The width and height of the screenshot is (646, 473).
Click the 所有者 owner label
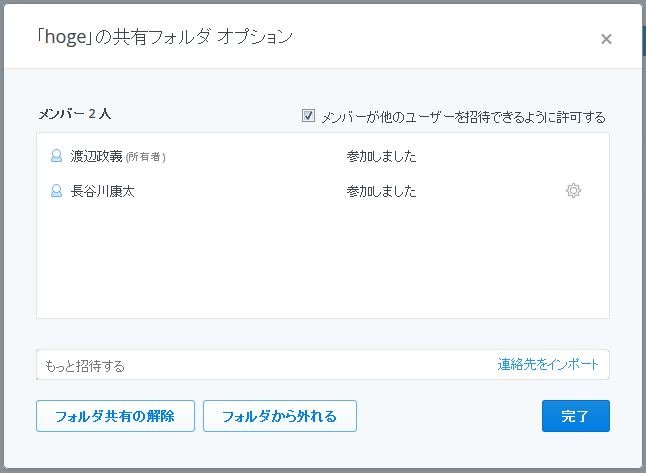145,157
